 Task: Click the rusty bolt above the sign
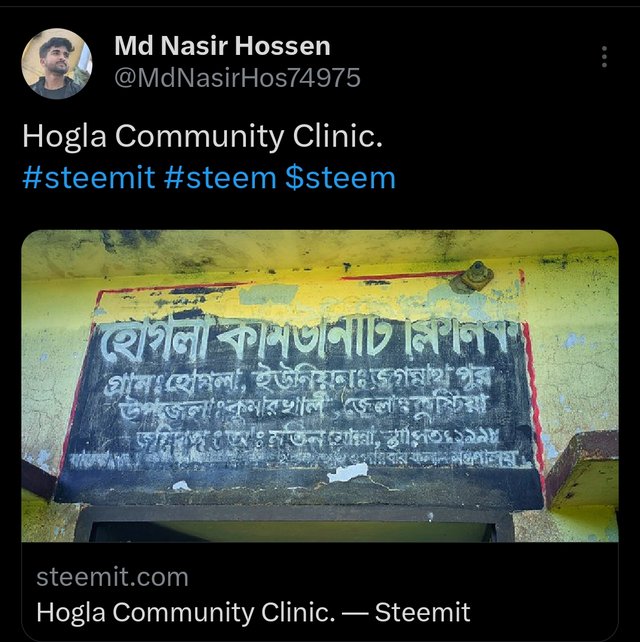(472, 277)
